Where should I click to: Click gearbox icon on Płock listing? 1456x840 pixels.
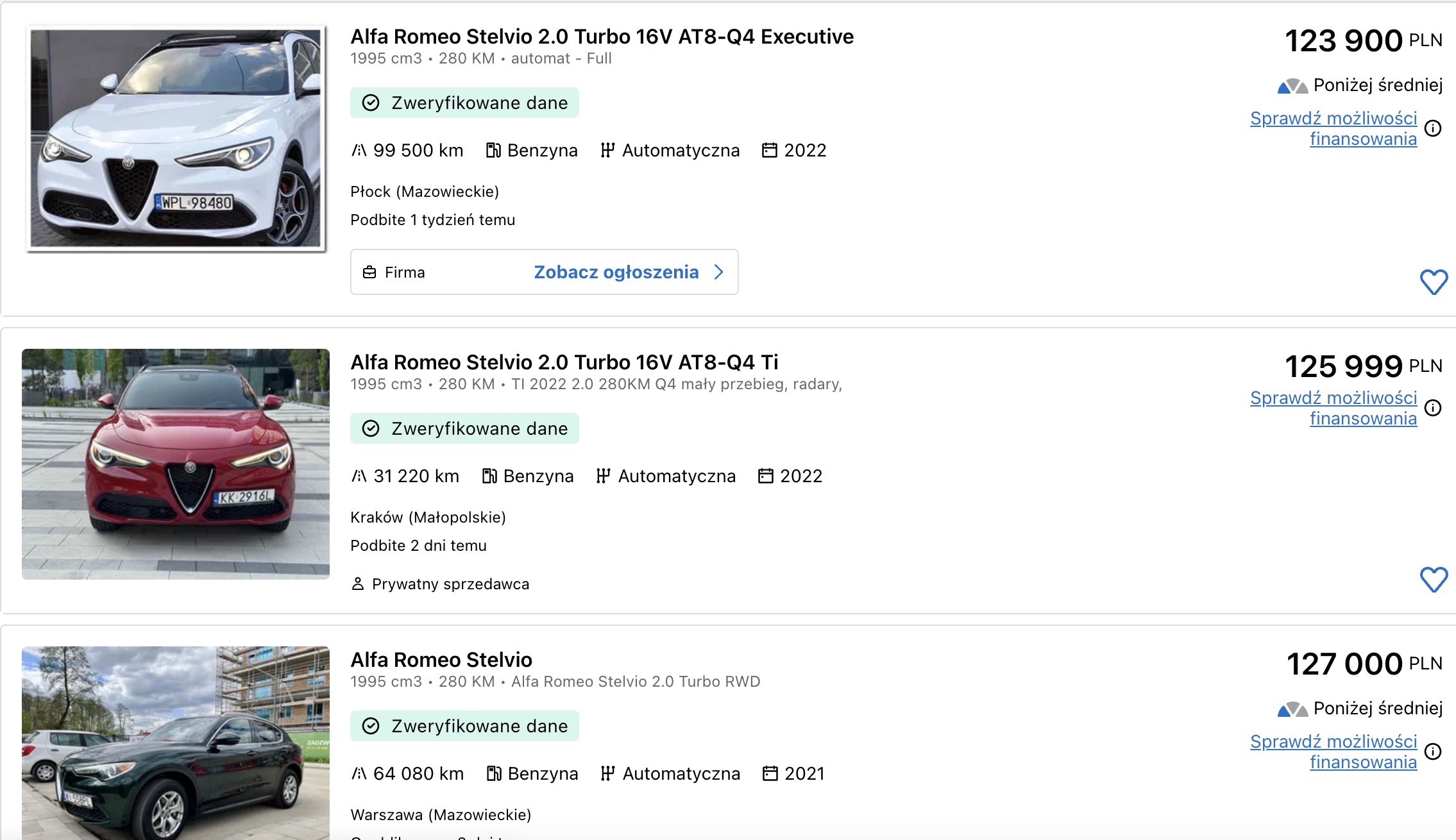tap(607, 151)
